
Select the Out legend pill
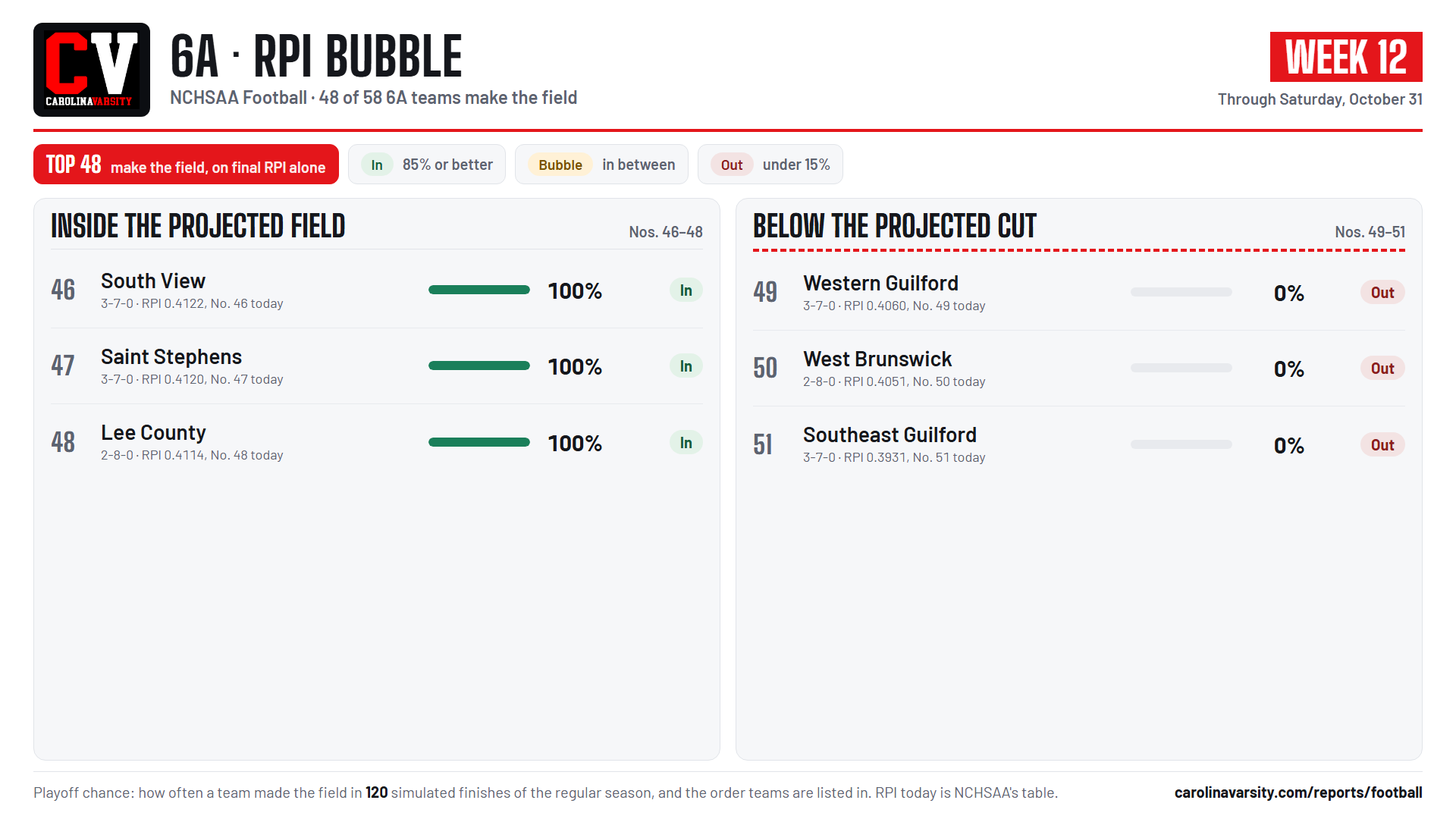[732, 165]
